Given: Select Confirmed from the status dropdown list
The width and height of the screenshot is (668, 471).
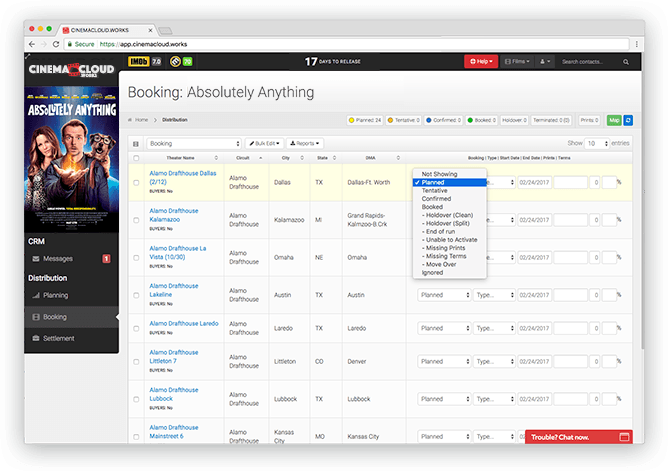Looking at the screenshot, I should [437, 199].
